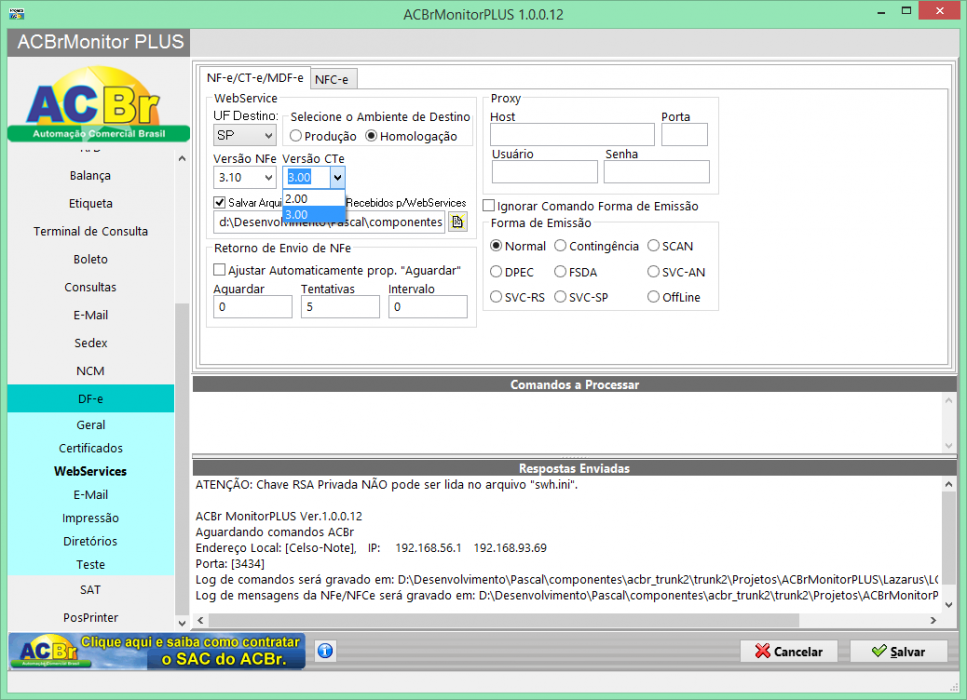Click the Senha field
Viewport: 967px width, 700px height.
click(656, 172)
